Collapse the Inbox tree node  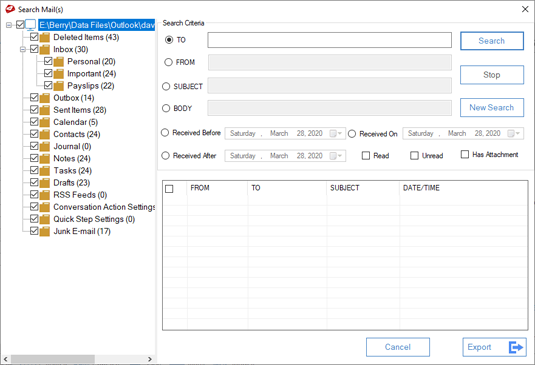(23, 49)
